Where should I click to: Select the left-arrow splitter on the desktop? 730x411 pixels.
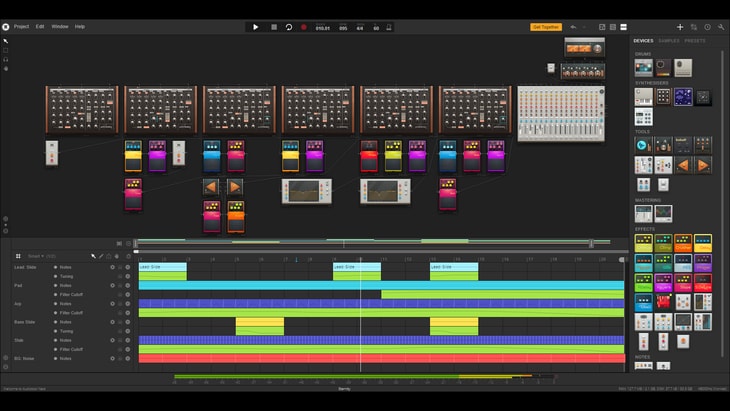[x=211, y=187]
